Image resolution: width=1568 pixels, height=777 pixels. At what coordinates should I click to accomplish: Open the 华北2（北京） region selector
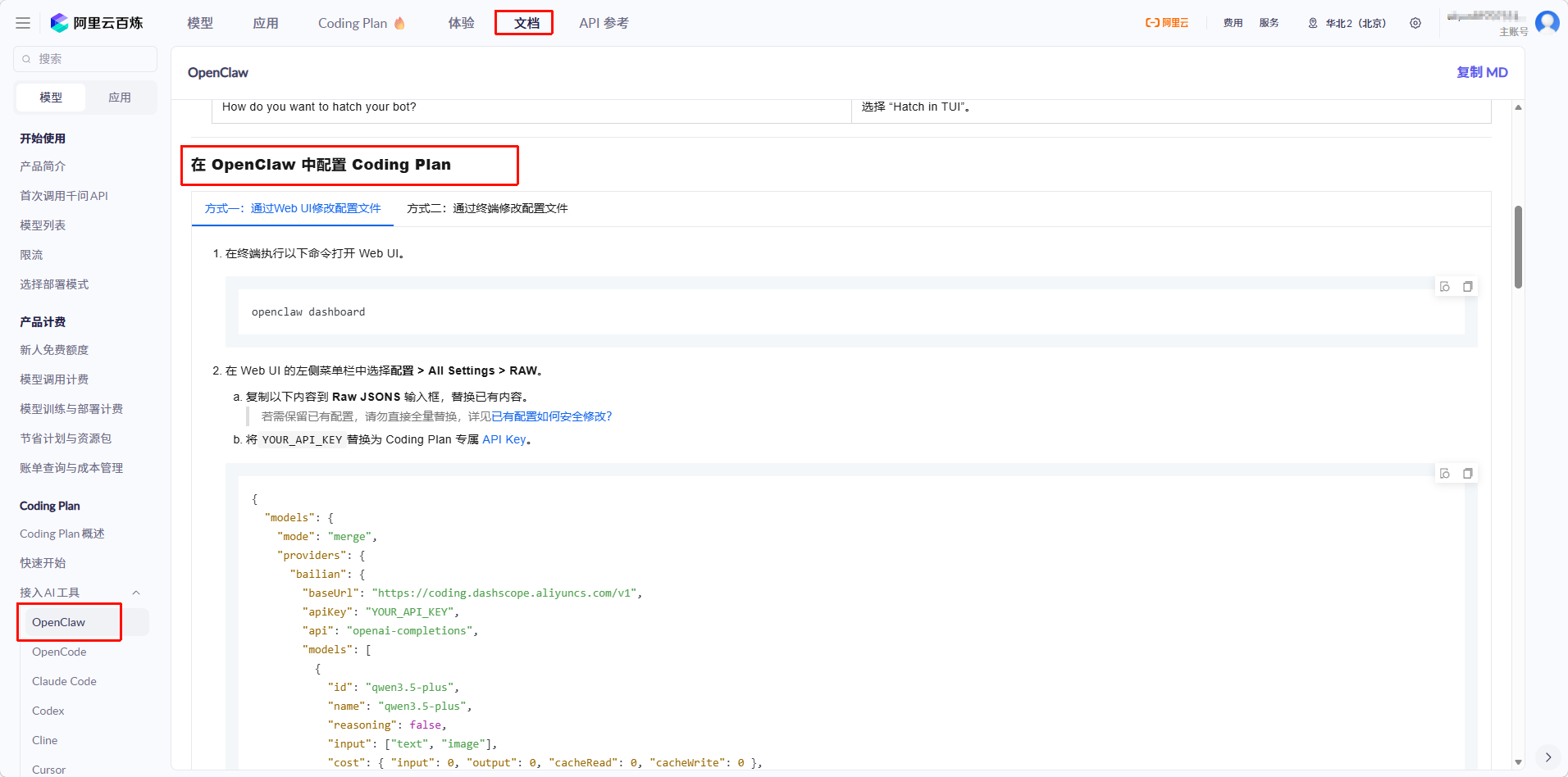(x=1347, y=23)
